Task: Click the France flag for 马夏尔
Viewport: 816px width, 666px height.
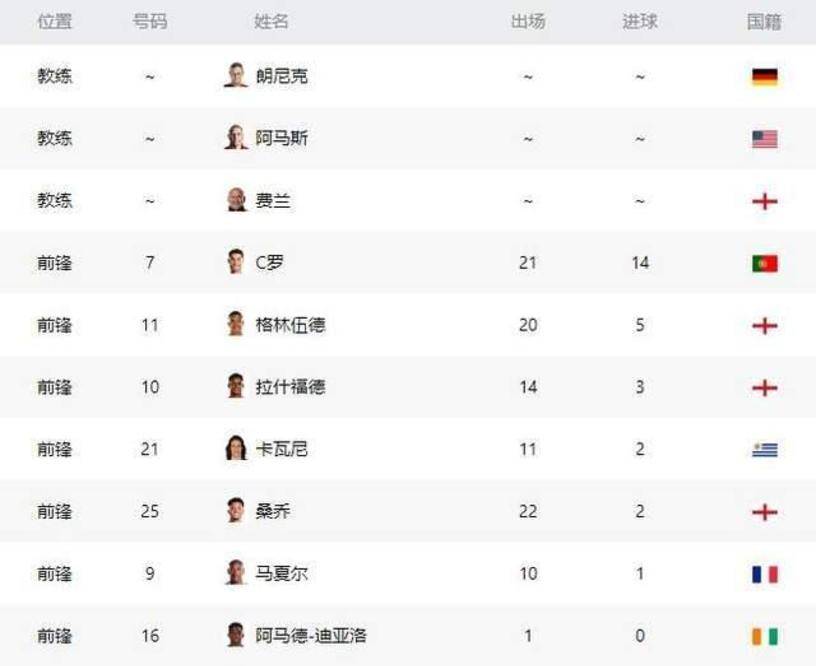Action: (x=764, y=574)
